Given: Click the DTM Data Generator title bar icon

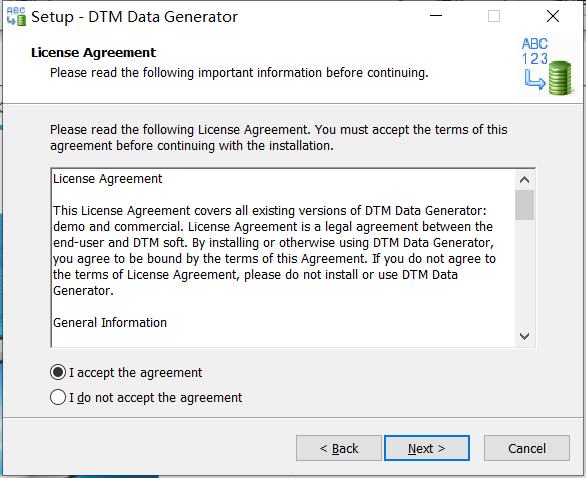Looking at the screenshot, I should point(16,17).
